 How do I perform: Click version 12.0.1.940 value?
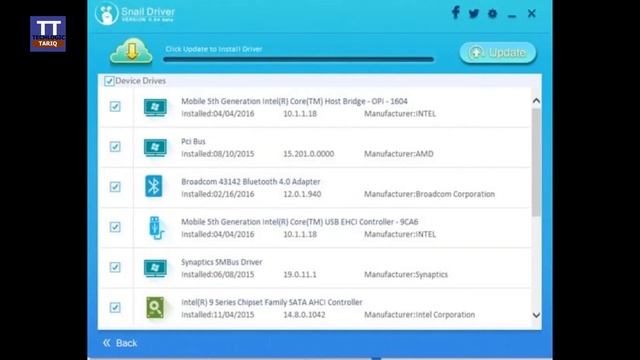tap(302, 194)
